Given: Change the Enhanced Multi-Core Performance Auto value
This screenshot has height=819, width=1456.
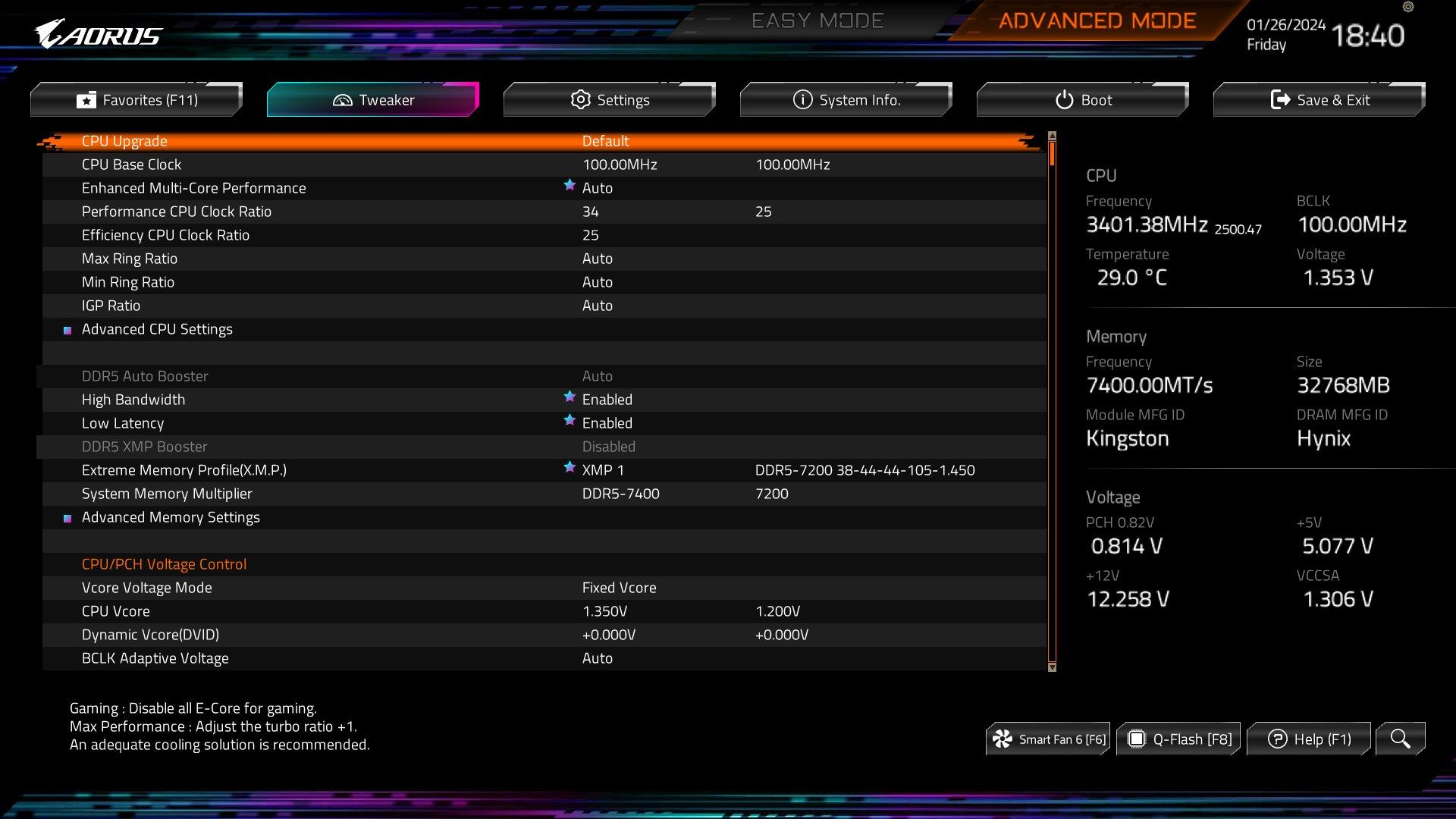Looking at the screenshot, I should (x=597, y=188).
